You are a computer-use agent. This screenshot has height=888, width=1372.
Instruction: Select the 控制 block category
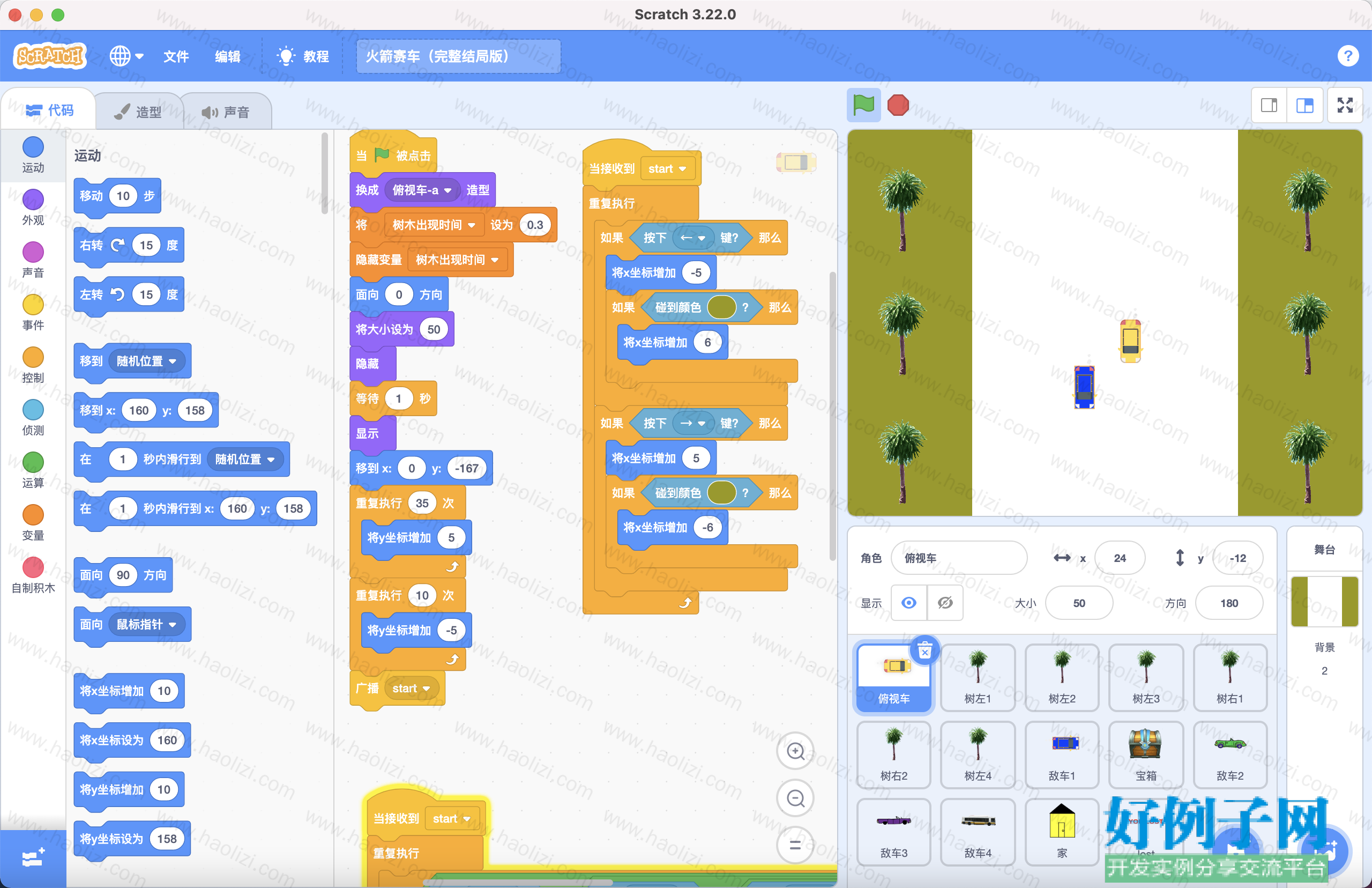pos(33,365)
